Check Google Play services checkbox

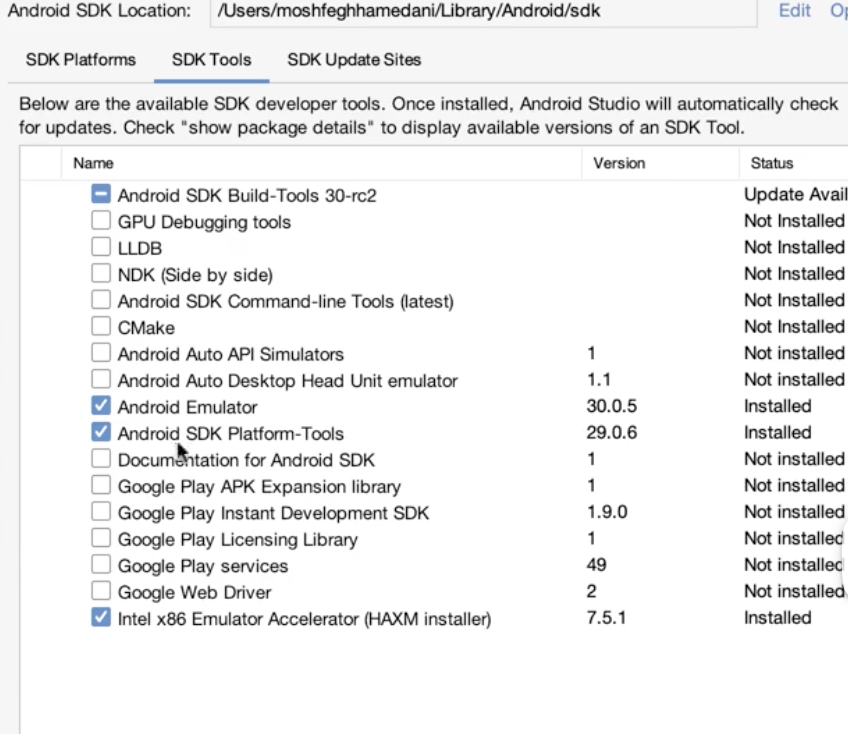(x=101, y=564)
